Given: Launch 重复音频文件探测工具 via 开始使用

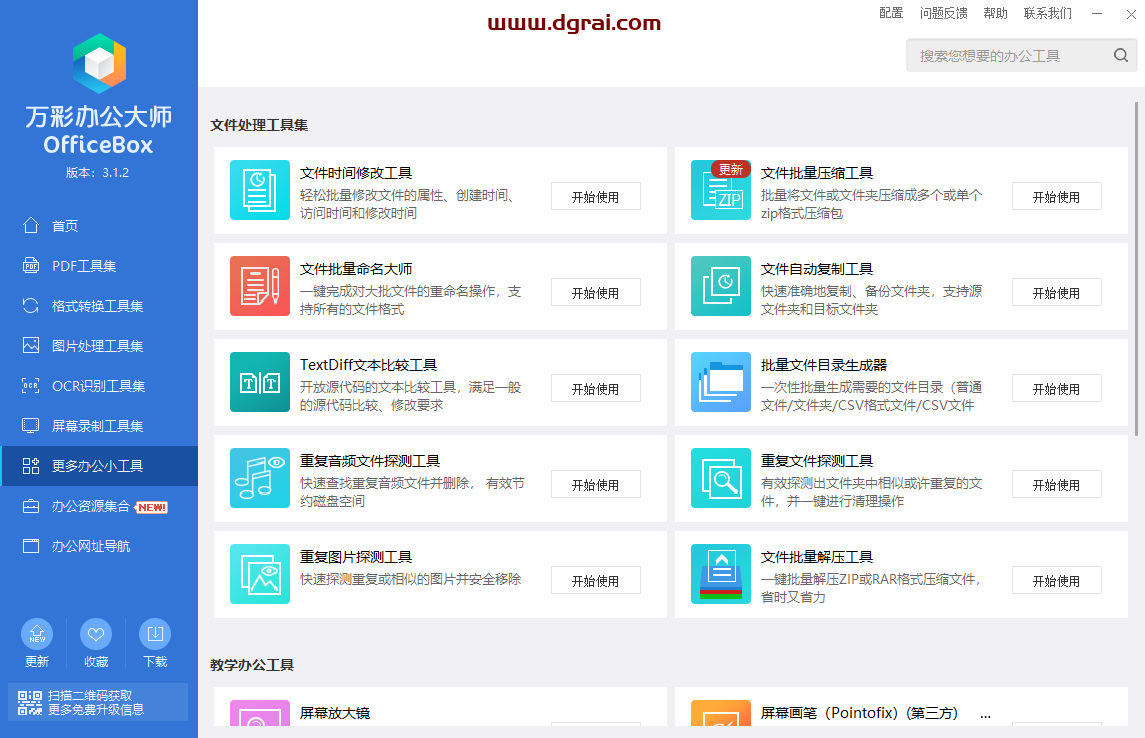Looking at the screenshot, I should (x=596, y=485).
